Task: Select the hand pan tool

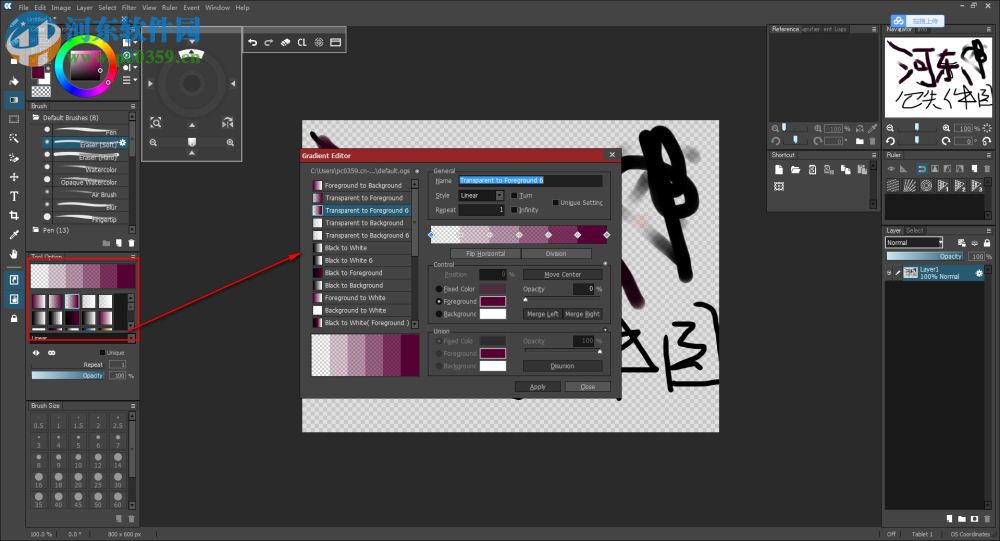Action: [x=13, y=254]
